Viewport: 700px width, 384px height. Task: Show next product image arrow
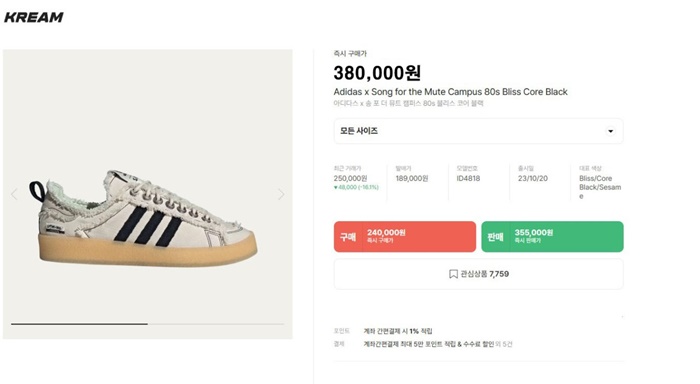pos(281,194)
